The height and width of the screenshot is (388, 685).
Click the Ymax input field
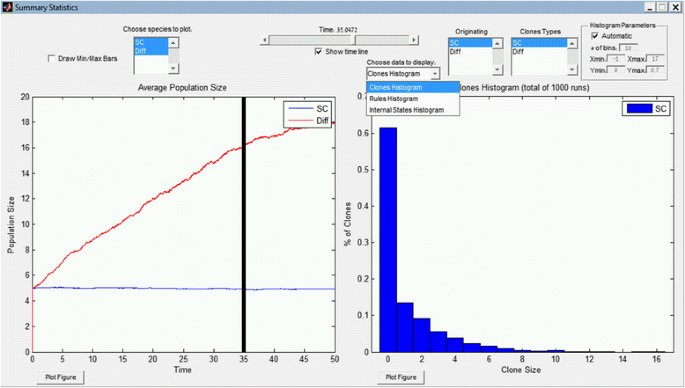655,70
